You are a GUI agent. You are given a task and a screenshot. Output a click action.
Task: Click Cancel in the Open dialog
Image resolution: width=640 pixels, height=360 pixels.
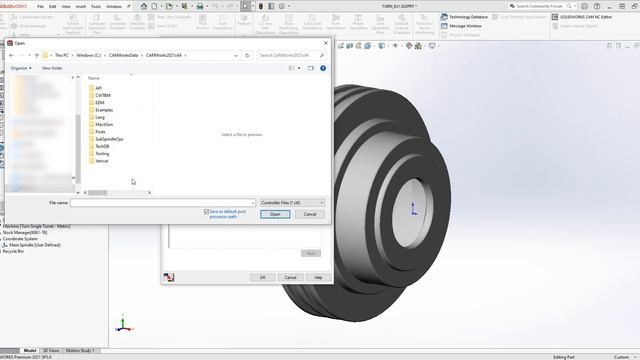pyautogui.click(x=310, y=214)
